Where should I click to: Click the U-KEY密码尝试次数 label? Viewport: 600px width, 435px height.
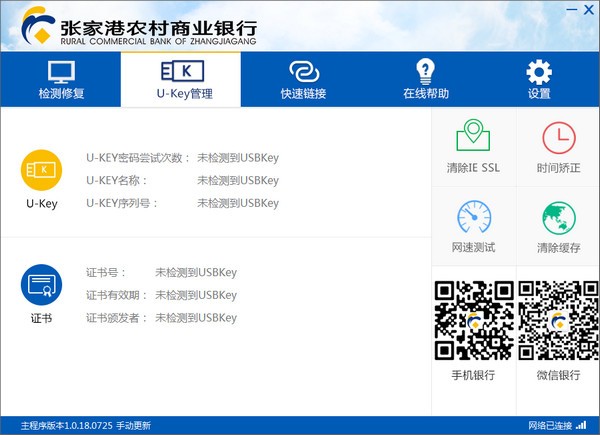[x=138, y=158]
